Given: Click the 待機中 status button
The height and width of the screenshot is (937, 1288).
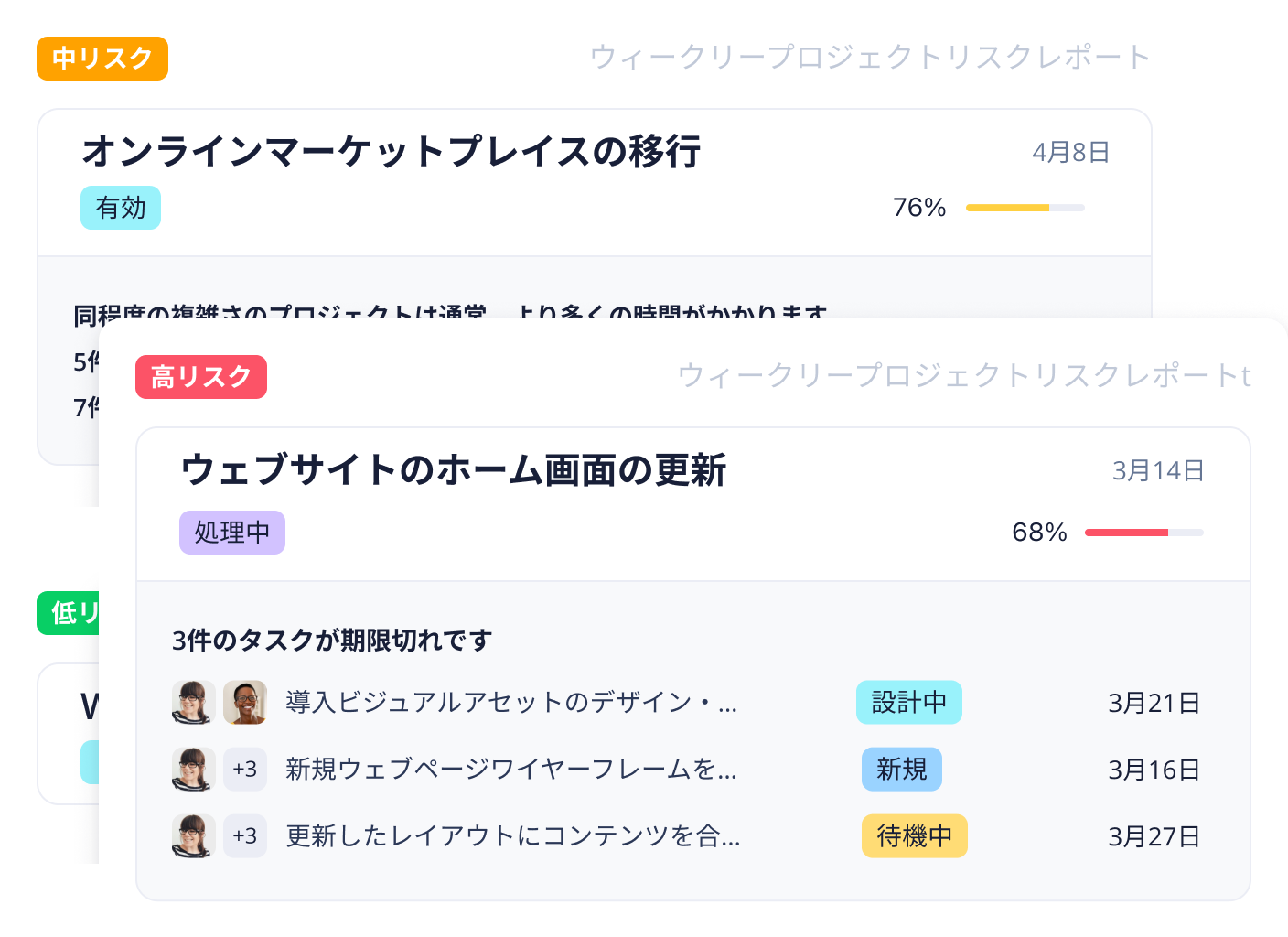Looking at the screenshot, I should [914, 835].
